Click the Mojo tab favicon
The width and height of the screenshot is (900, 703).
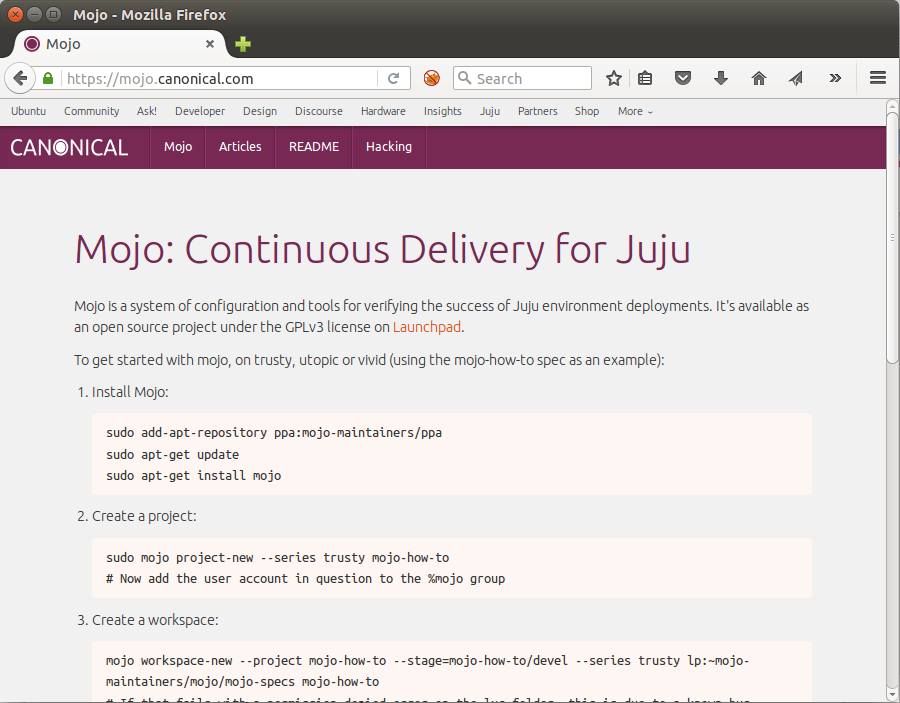(32, 44)
